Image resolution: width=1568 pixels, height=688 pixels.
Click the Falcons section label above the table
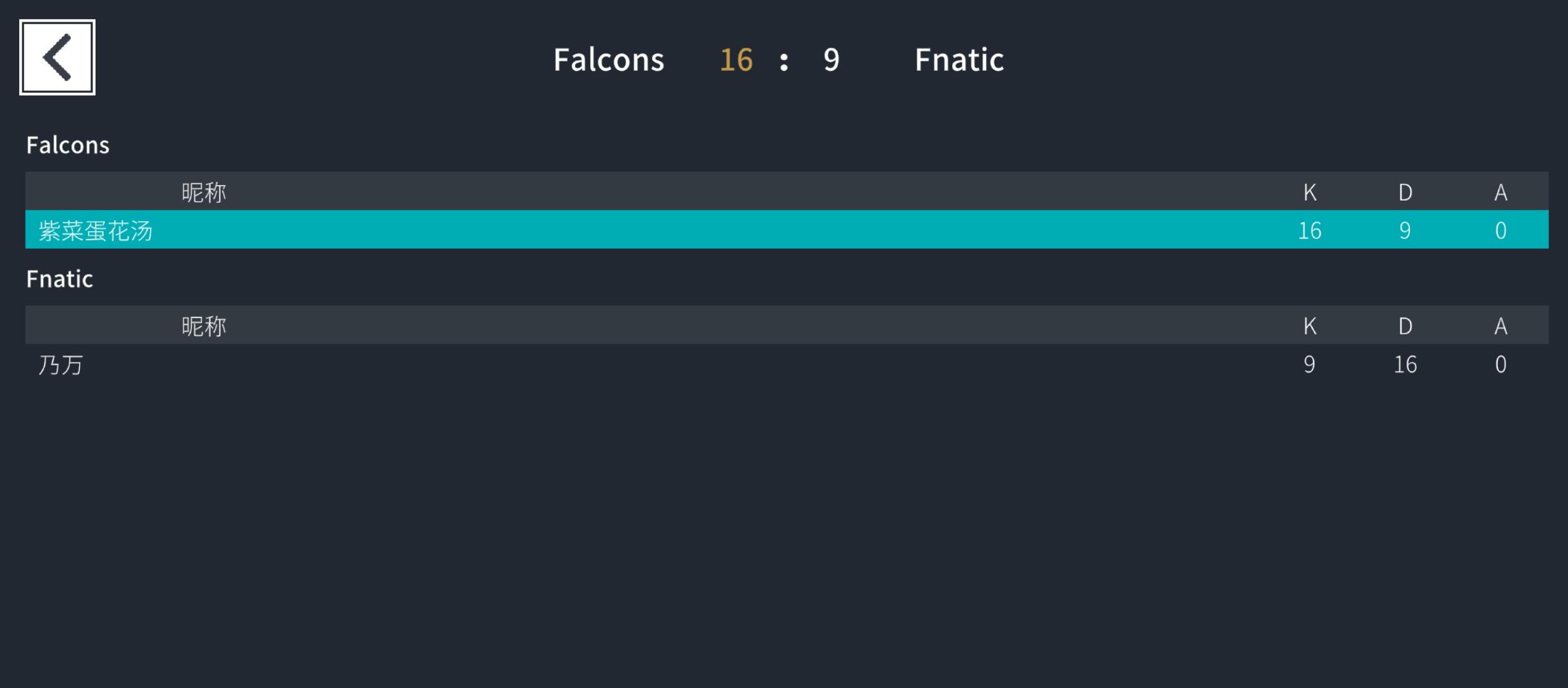click(68, 145)
